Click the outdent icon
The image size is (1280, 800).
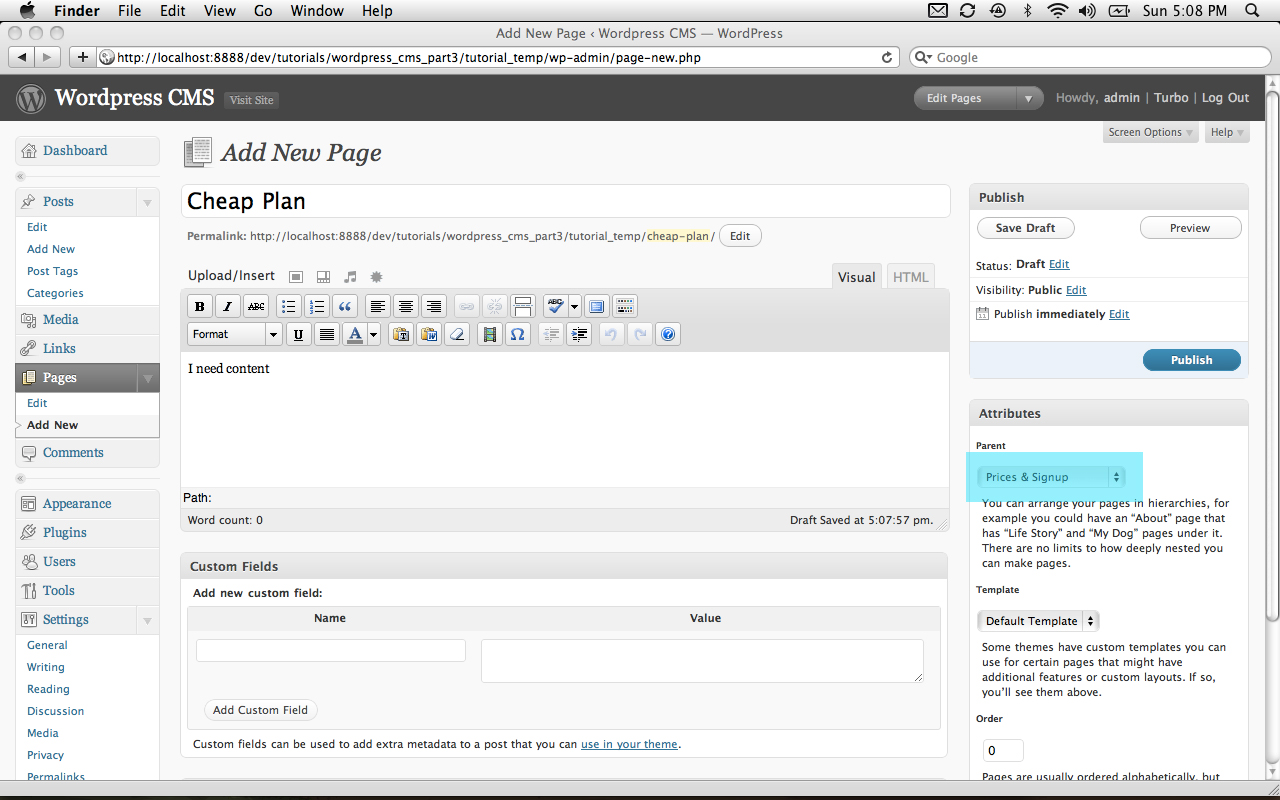coord(550,334)
